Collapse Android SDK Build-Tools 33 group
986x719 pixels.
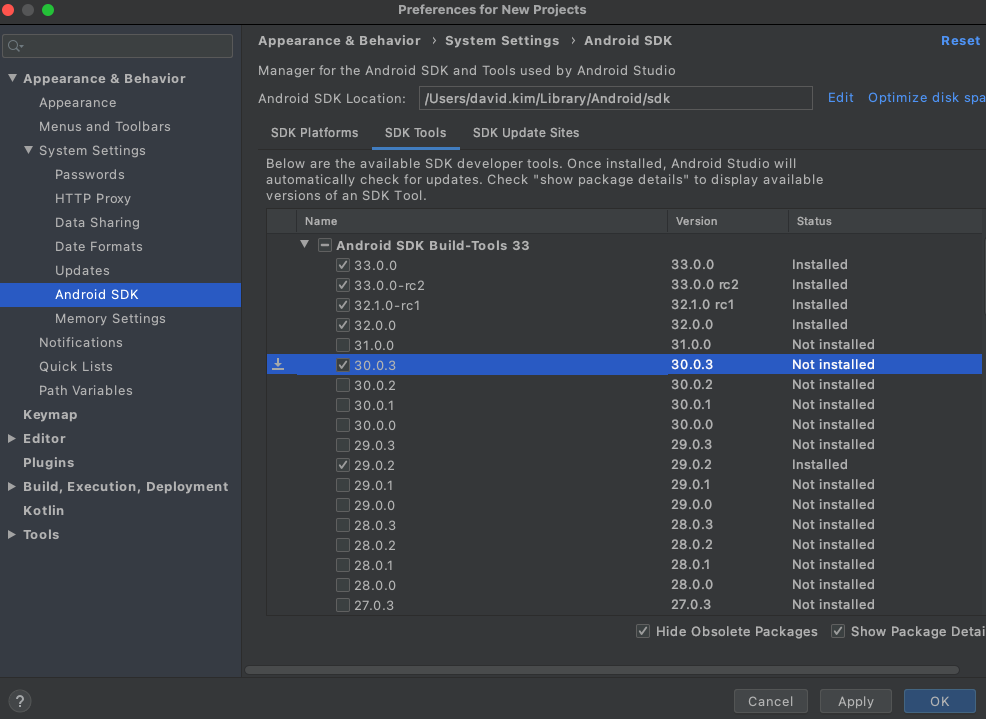(x=304, y=244)
